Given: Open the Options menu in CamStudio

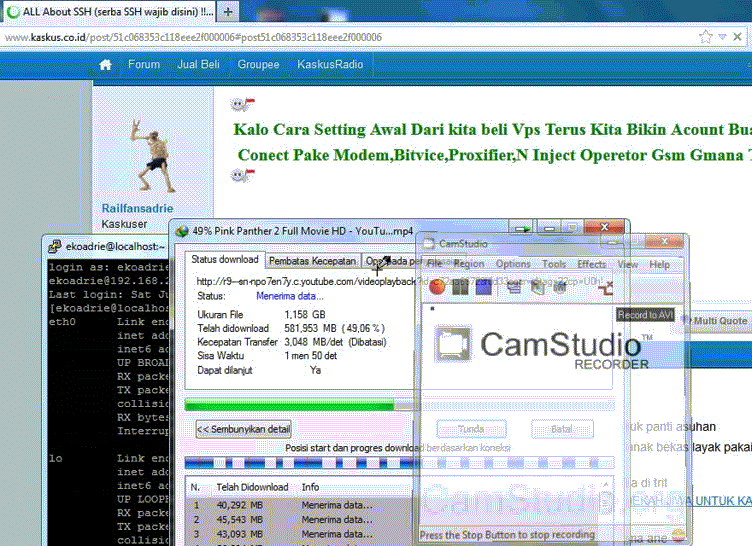Looking at the screenshot, I should pyautogui.click(x=513, y=264).
